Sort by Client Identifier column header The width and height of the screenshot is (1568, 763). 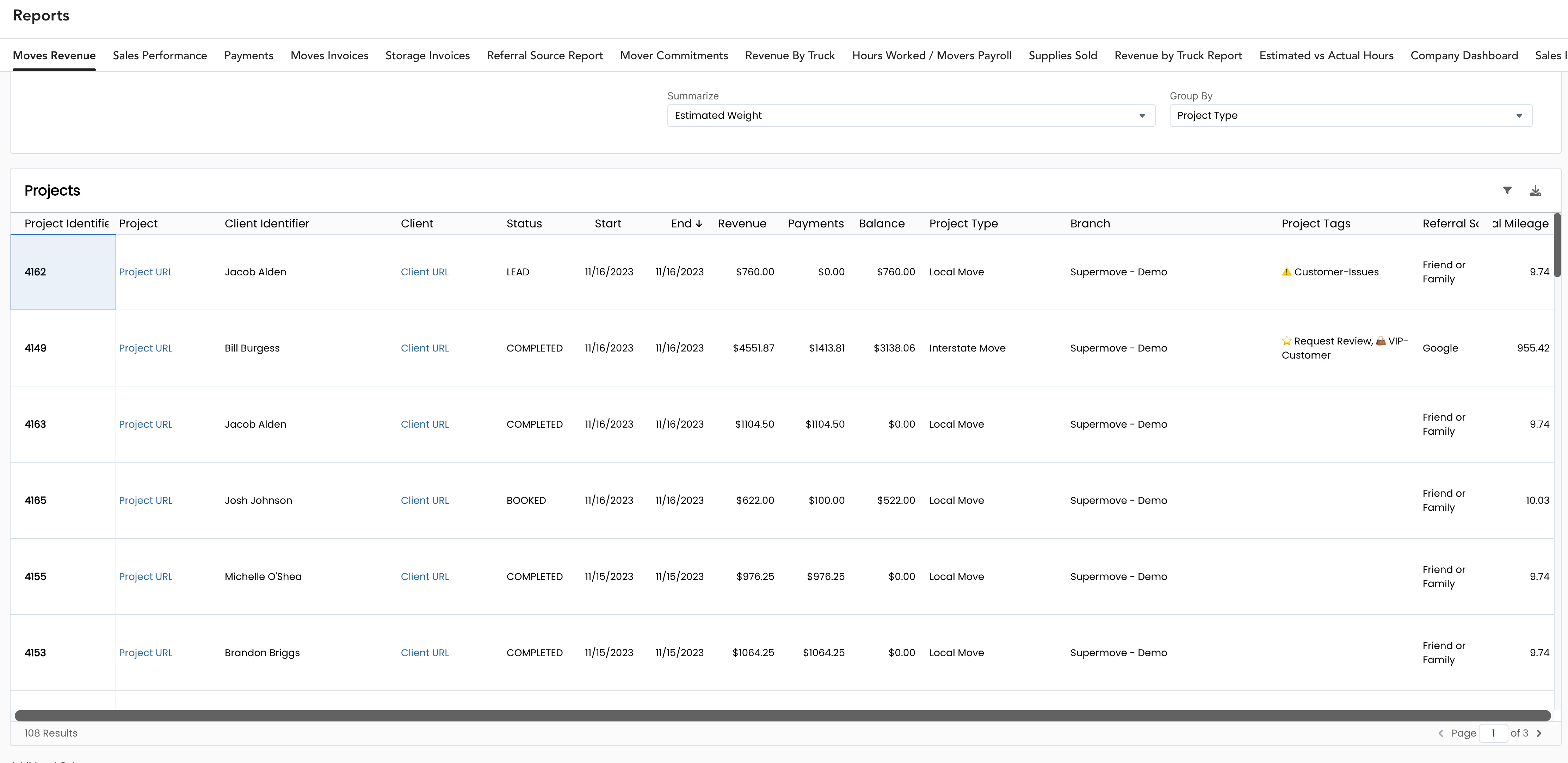tap(267, 224)
